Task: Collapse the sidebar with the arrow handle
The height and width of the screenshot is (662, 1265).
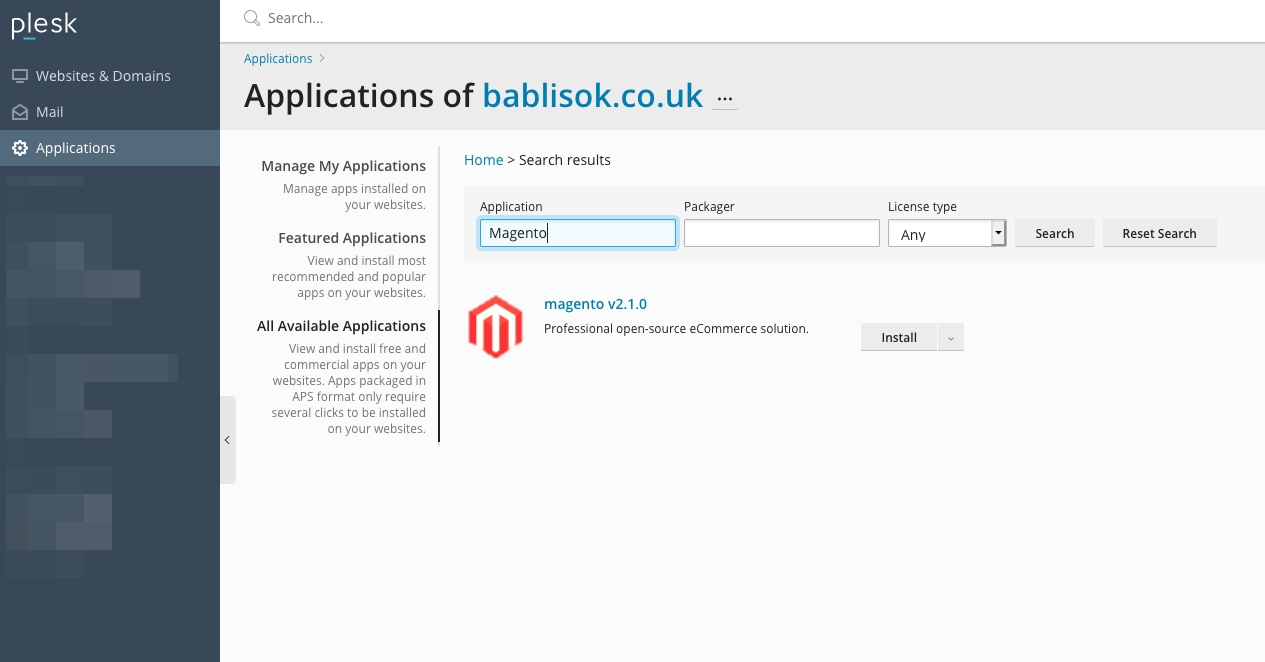Action: (x=228, y=440)
